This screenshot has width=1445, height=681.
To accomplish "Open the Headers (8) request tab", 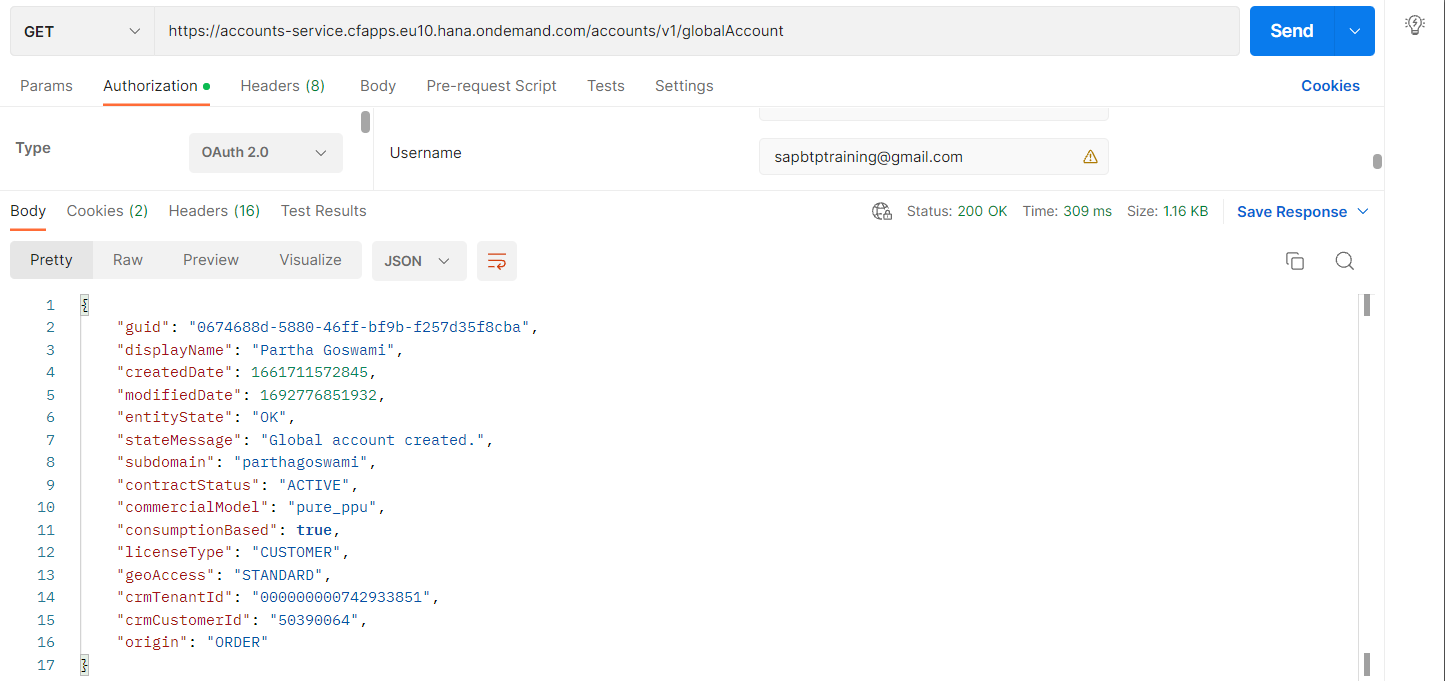I will 282,86.
